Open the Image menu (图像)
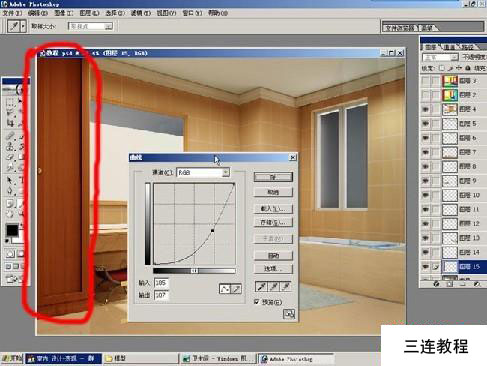Image resolution: width=487 pixels, height=366 pixels. [x=63, y=13]
